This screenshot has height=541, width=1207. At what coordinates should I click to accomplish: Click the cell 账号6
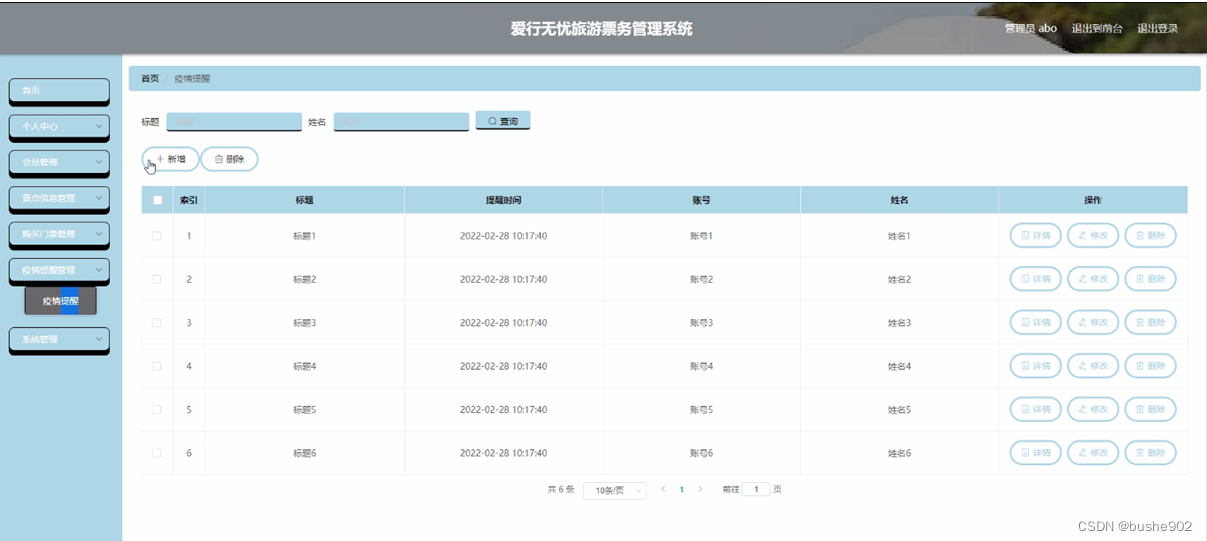click(x=701, y=453)
